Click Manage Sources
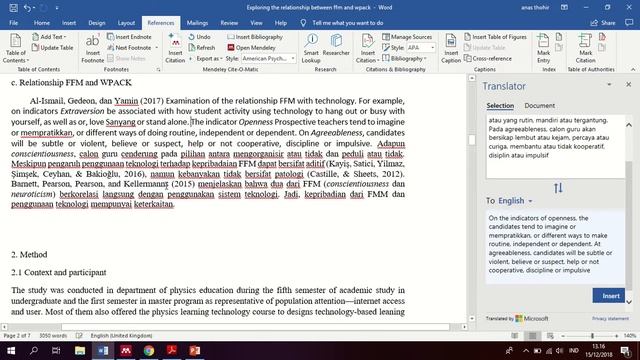 coord(407,37)
